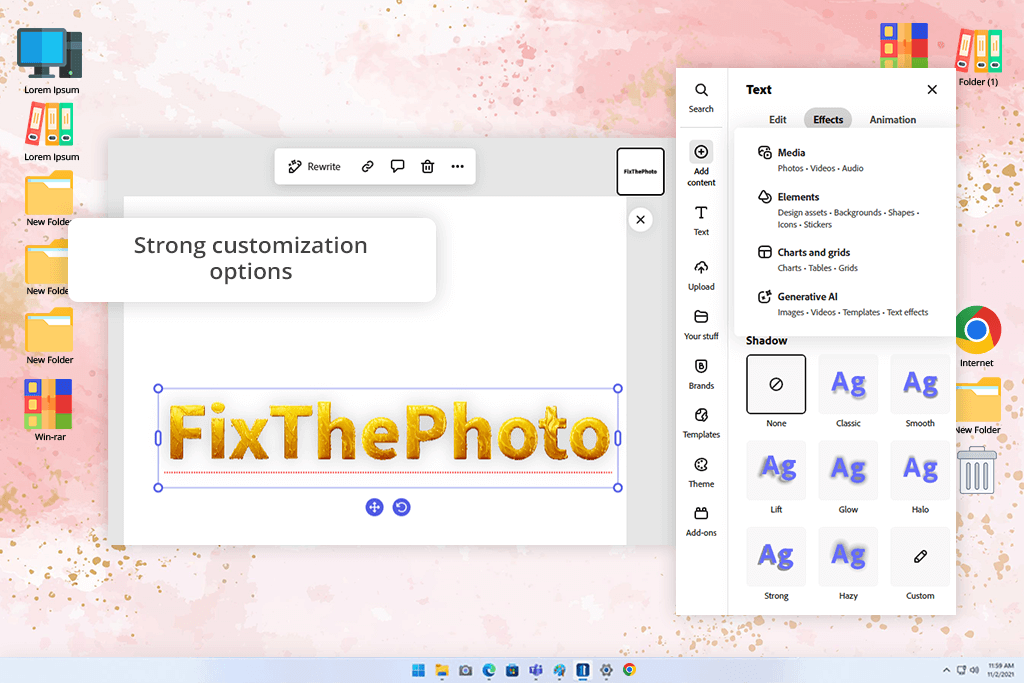Open New Folder below Internet icon
The image size is (1024, 683).
(x=978, y=406)
